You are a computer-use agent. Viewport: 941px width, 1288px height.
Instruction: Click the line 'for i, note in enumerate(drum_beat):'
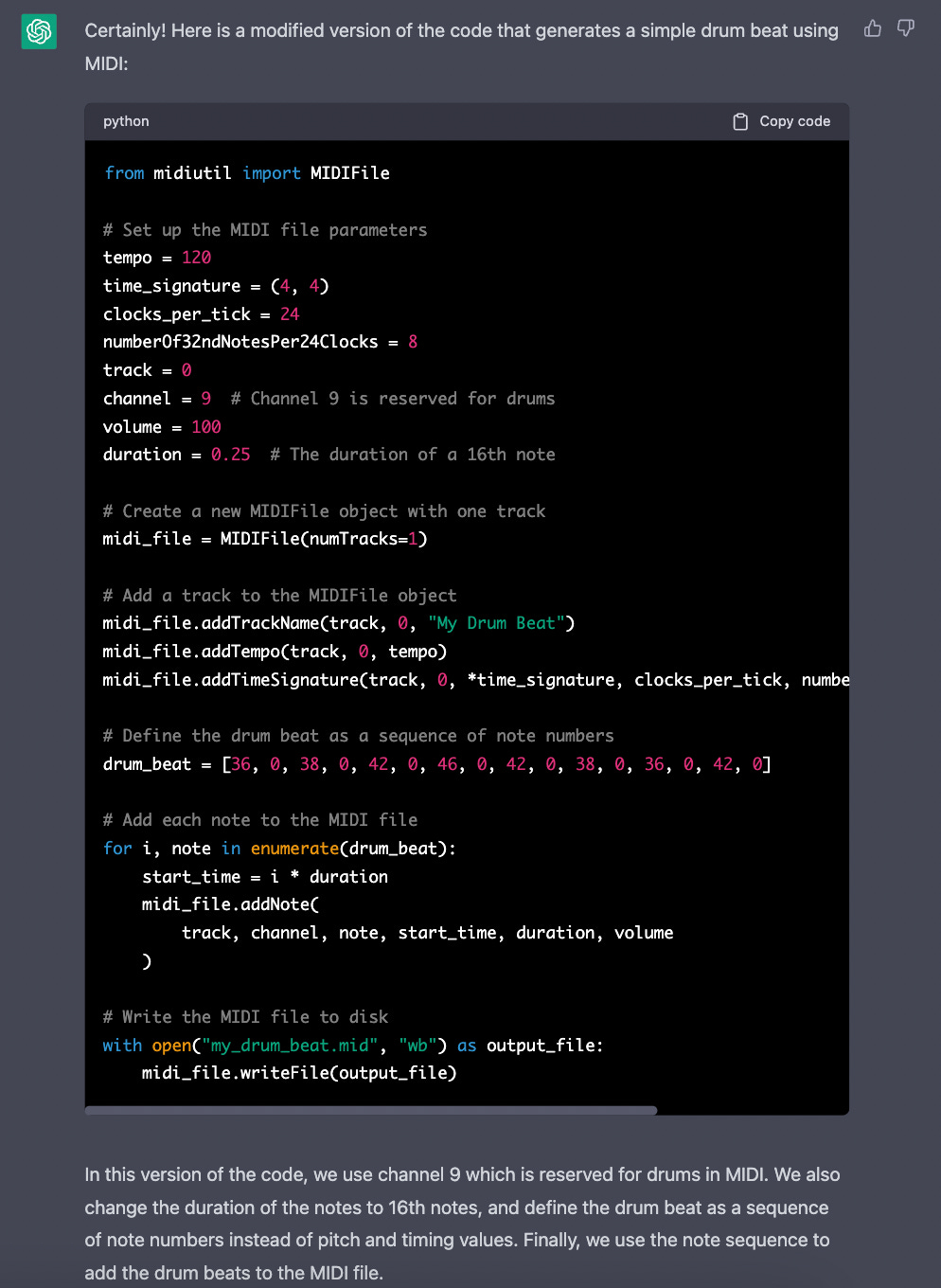point(280,849)
